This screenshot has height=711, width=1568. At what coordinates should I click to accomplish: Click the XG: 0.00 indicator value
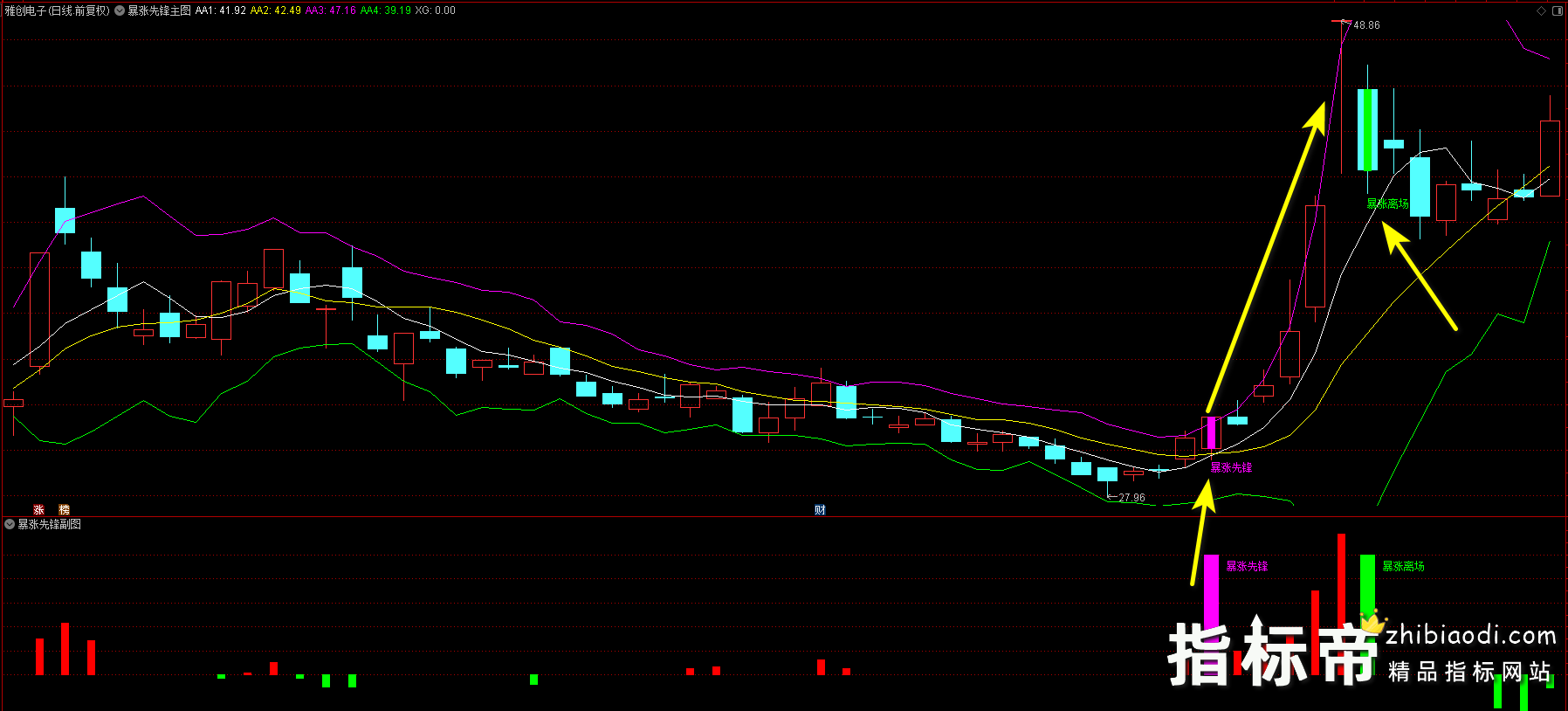pos(436,10)
